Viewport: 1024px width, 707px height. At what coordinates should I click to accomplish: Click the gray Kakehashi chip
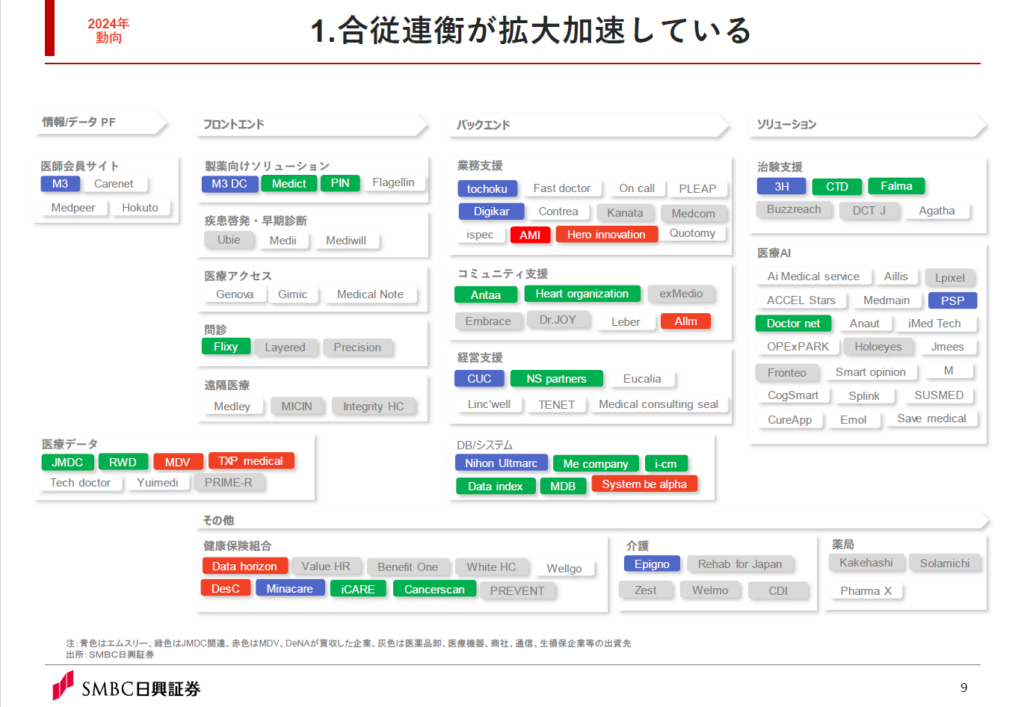point(866,563)
